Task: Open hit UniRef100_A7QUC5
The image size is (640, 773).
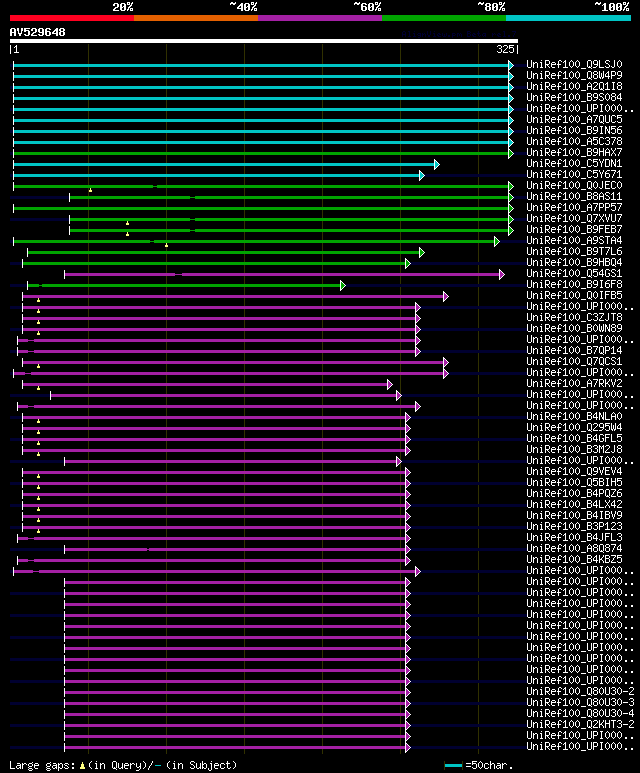Action: tap(574, 119)
